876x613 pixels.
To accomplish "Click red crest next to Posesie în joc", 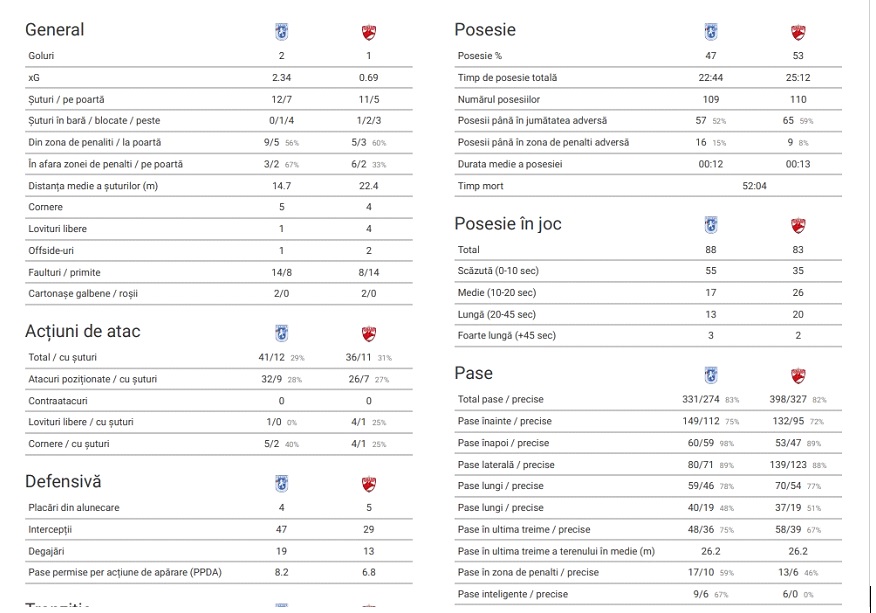I will pos(798,226).
